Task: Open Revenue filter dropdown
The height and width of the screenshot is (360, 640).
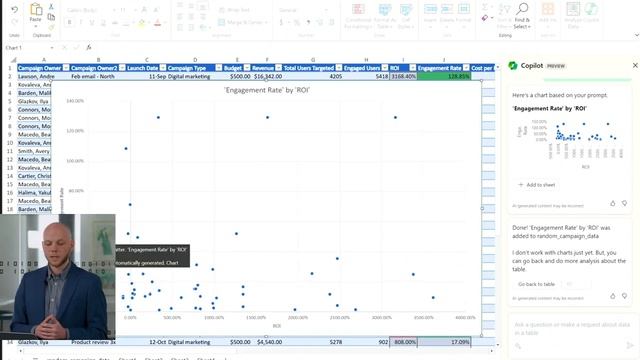Action: point(278,68)
